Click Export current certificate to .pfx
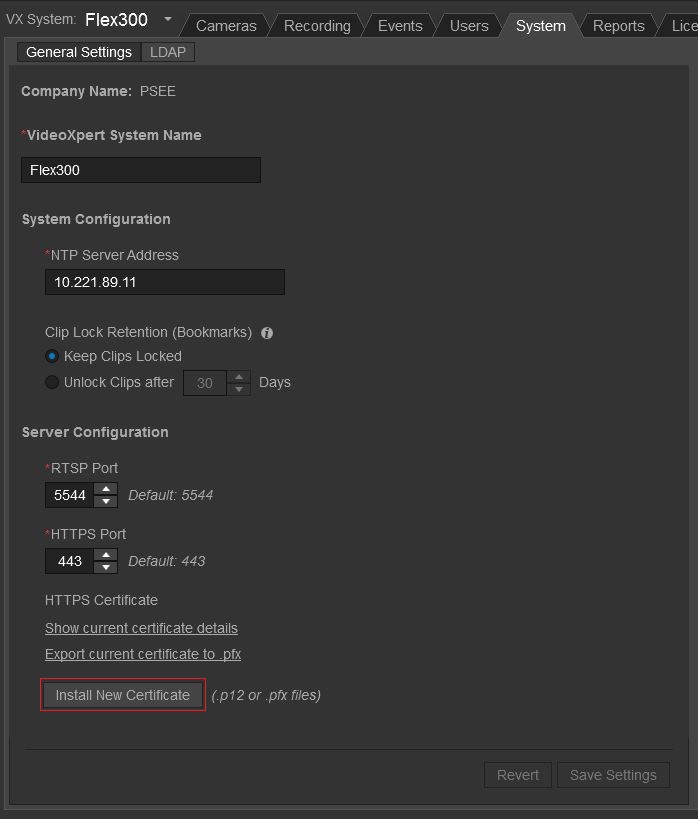698x819 pixels. click(x=143, y=654)
